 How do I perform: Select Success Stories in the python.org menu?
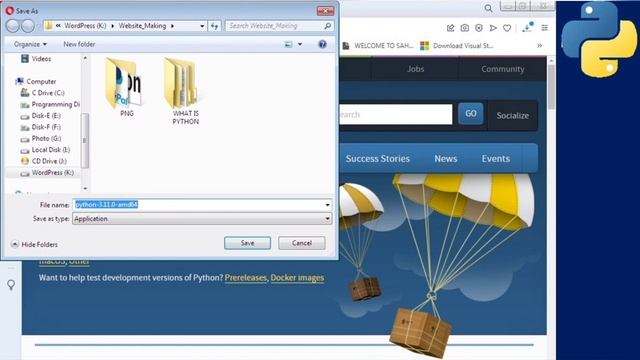coord(378,158)
